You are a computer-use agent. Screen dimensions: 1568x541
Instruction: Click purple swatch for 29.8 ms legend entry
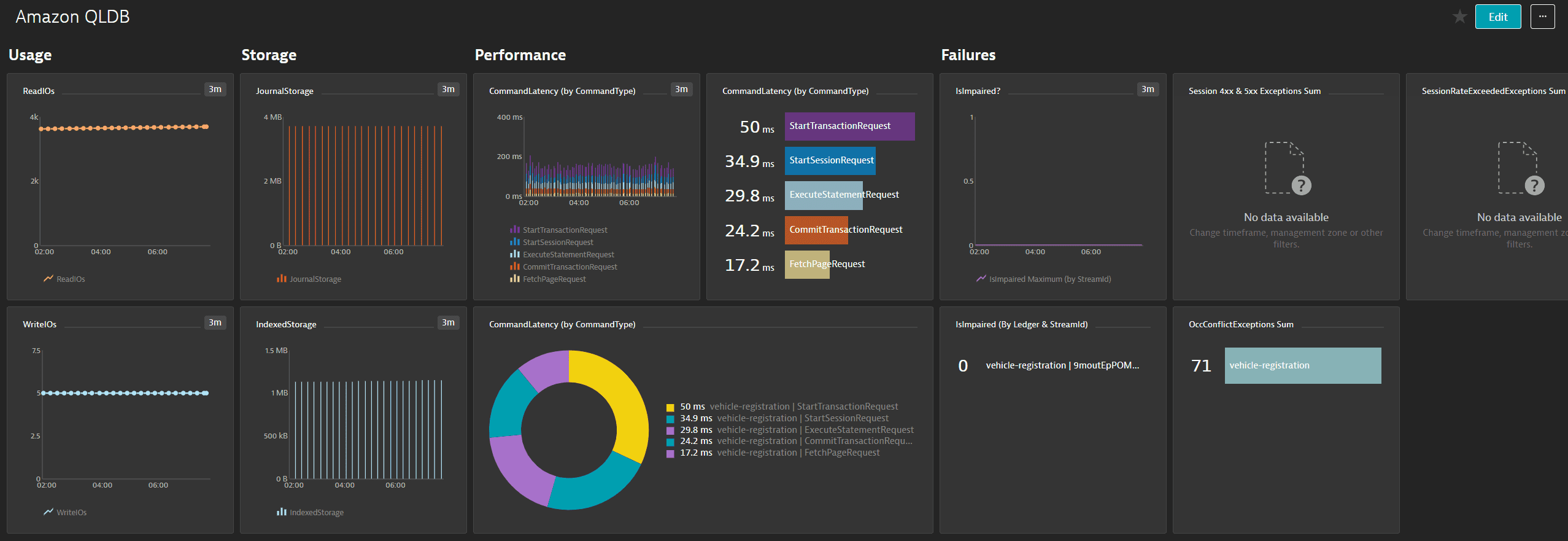[x=670, y=430]
